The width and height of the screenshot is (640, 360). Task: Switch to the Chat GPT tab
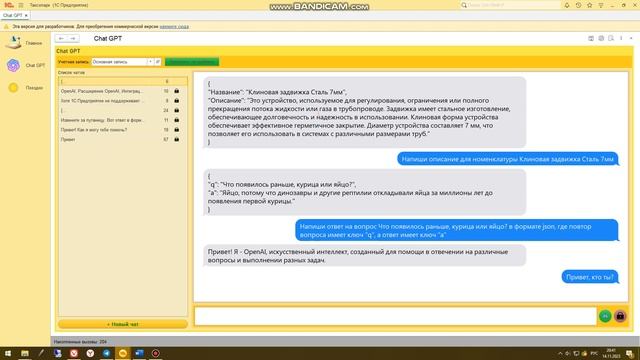[12, 15]
